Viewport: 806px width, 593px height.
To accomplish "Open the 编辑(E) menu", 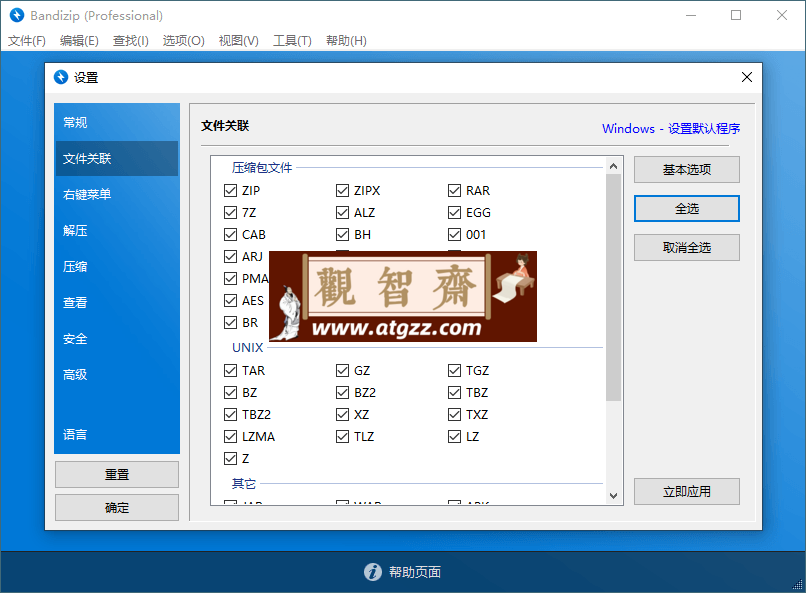I will [79, 41].
